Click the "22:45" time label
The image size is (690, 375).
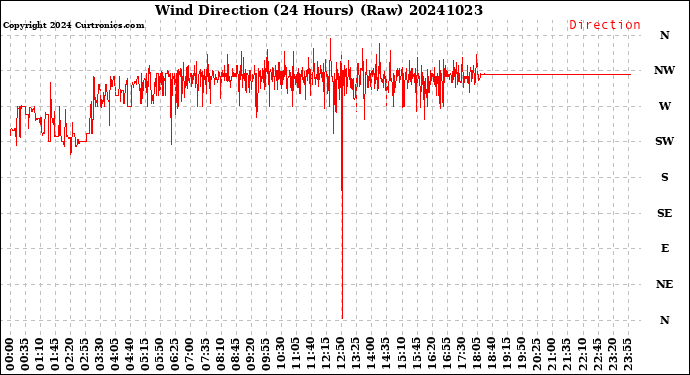pos(597,354)
